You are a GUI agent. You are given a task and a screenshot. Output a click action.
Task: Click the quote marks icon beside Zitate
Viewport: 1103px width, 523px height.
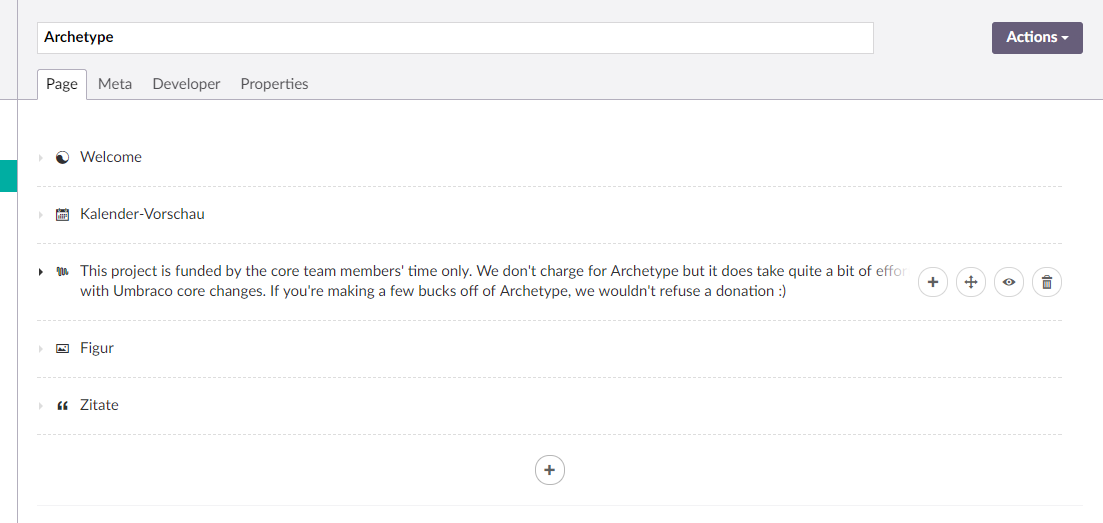coord(63,406)
